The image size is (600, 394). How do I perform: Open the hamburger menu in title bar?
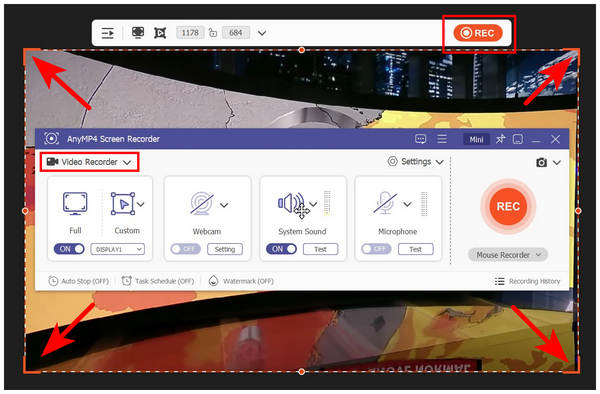point(442,139)
